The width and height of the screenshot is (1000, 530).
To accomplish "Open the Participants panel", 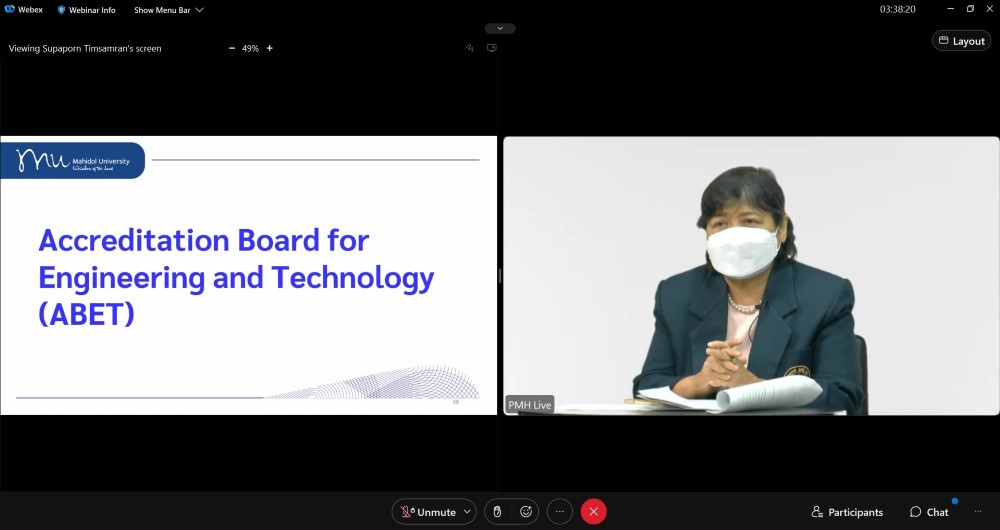I will coord(847,512).
